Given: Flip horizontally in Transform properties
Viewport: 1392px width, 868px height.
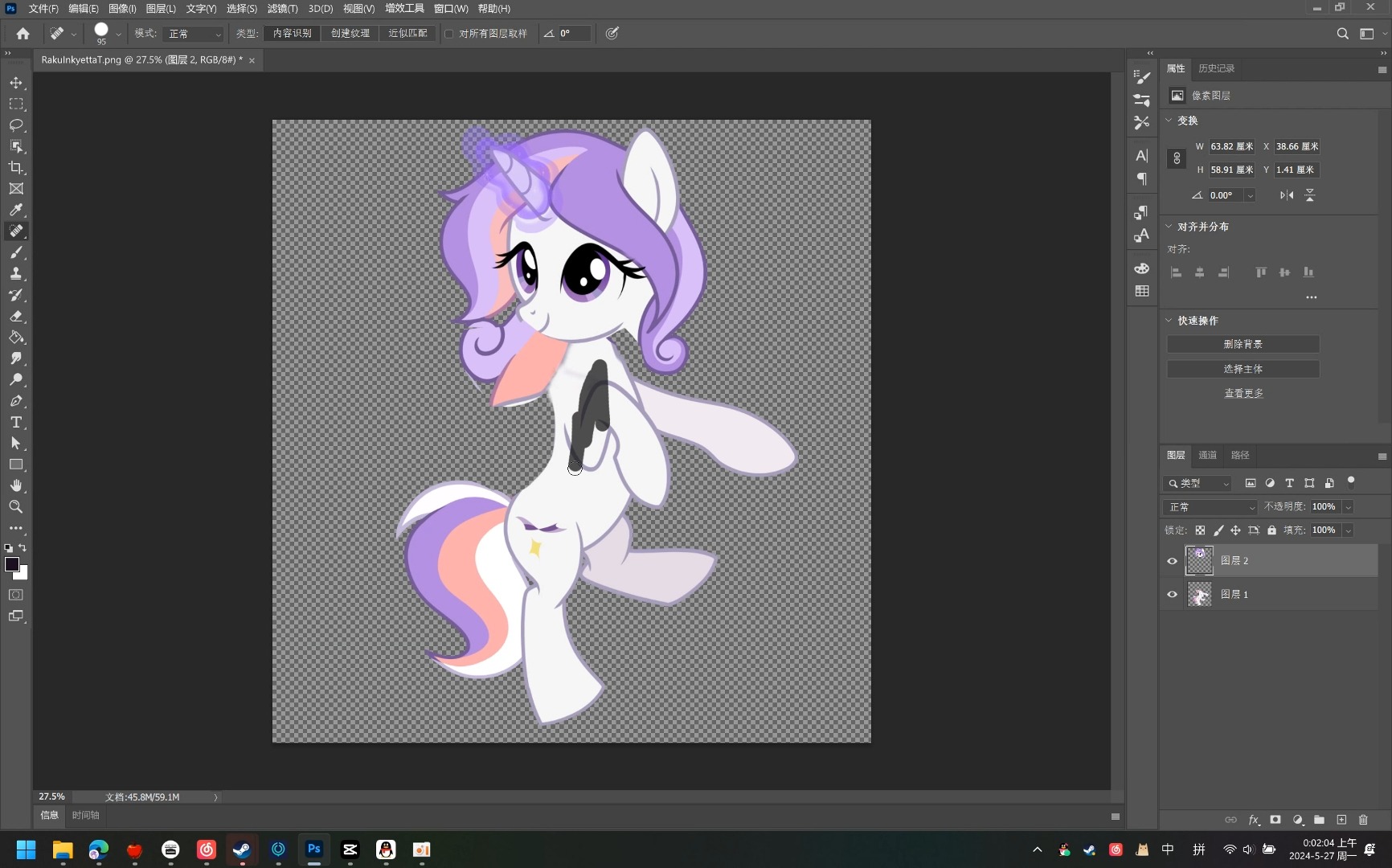Looking at the screenshot, I should point(1287,195).
